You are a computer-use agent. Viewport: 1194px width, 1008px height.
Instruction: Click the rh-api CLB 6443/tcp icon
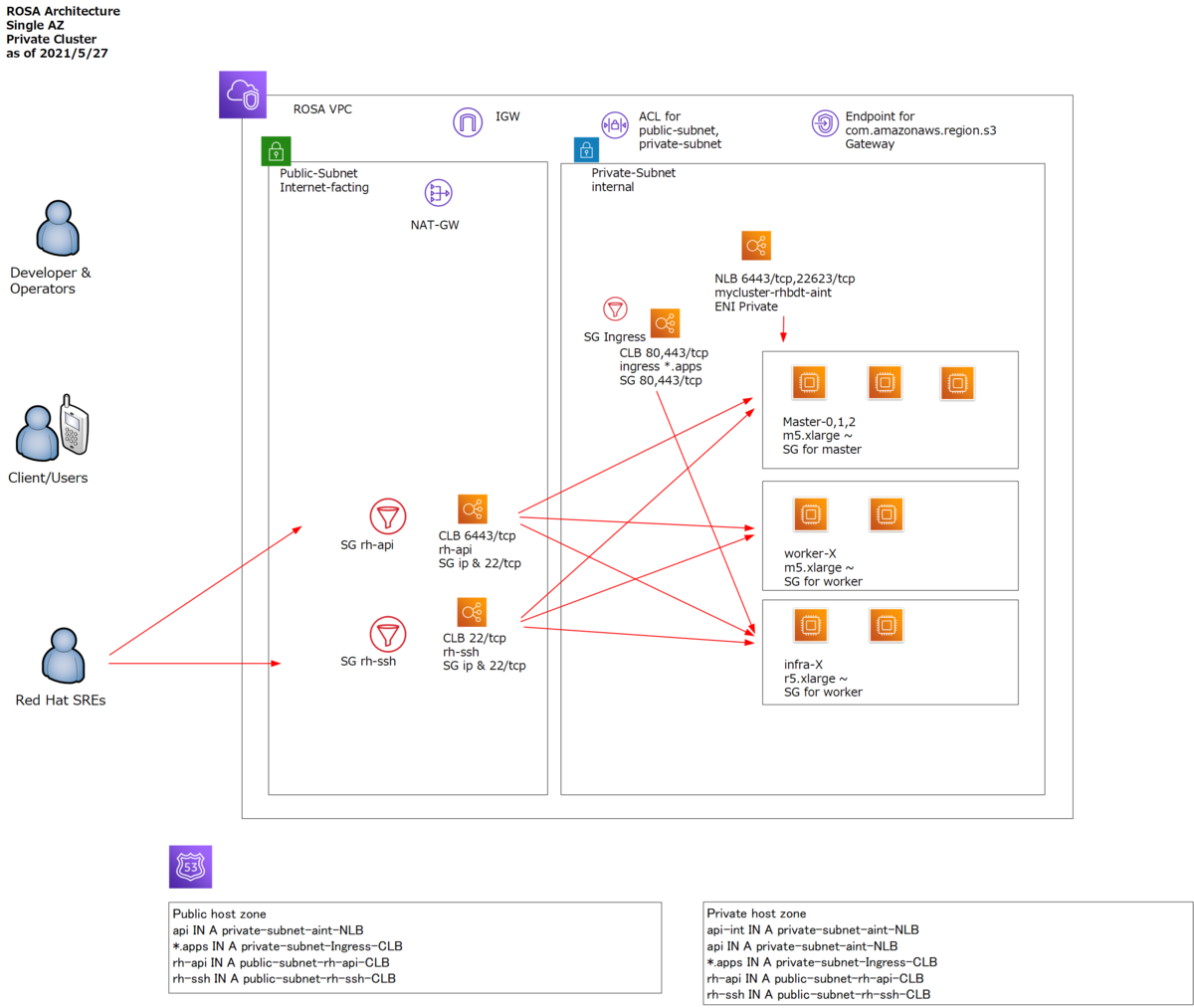point(473,508)
